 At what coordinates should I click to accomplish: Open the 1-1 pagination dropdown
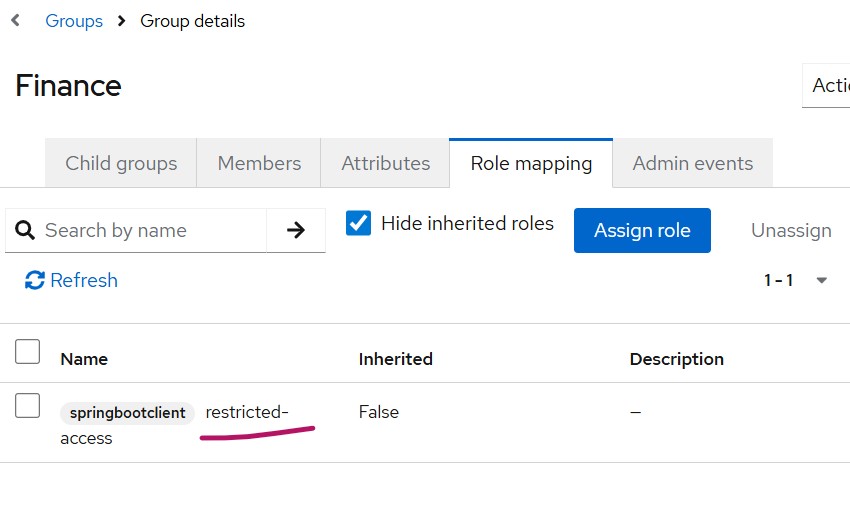[821, 281]
